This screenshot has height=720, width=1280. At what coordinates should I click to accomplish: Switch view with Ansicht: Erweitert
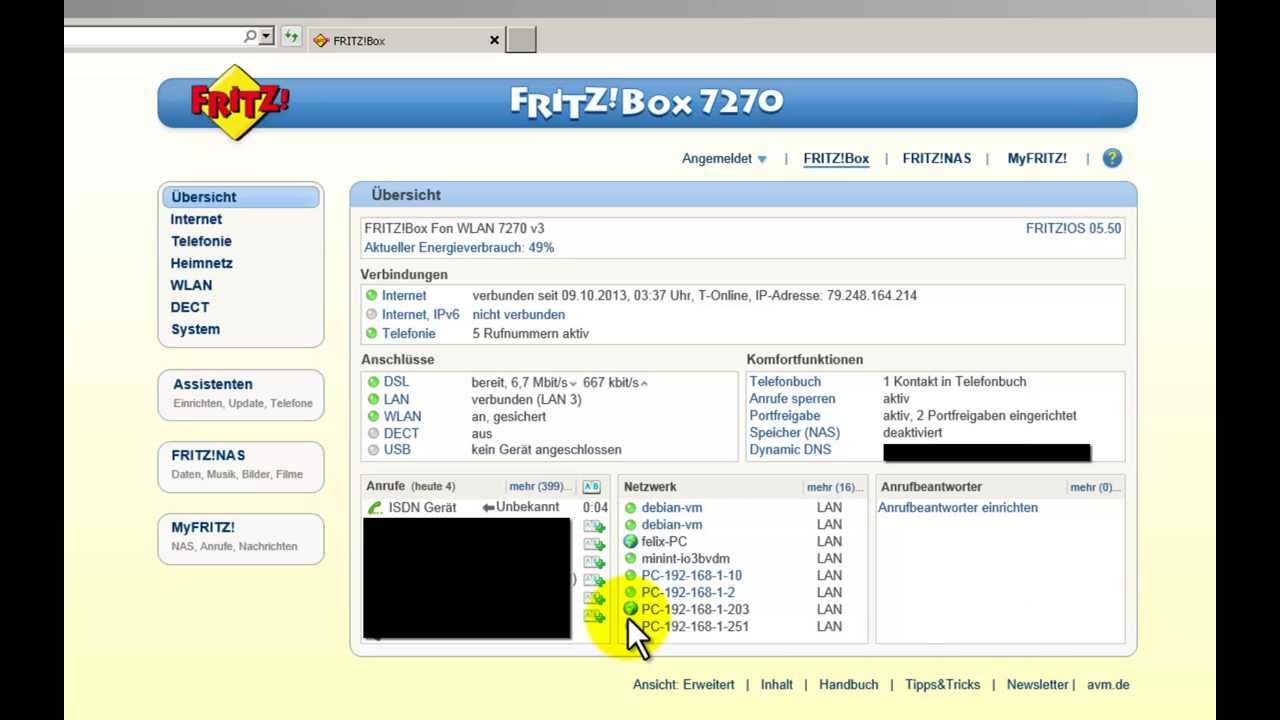684,685
